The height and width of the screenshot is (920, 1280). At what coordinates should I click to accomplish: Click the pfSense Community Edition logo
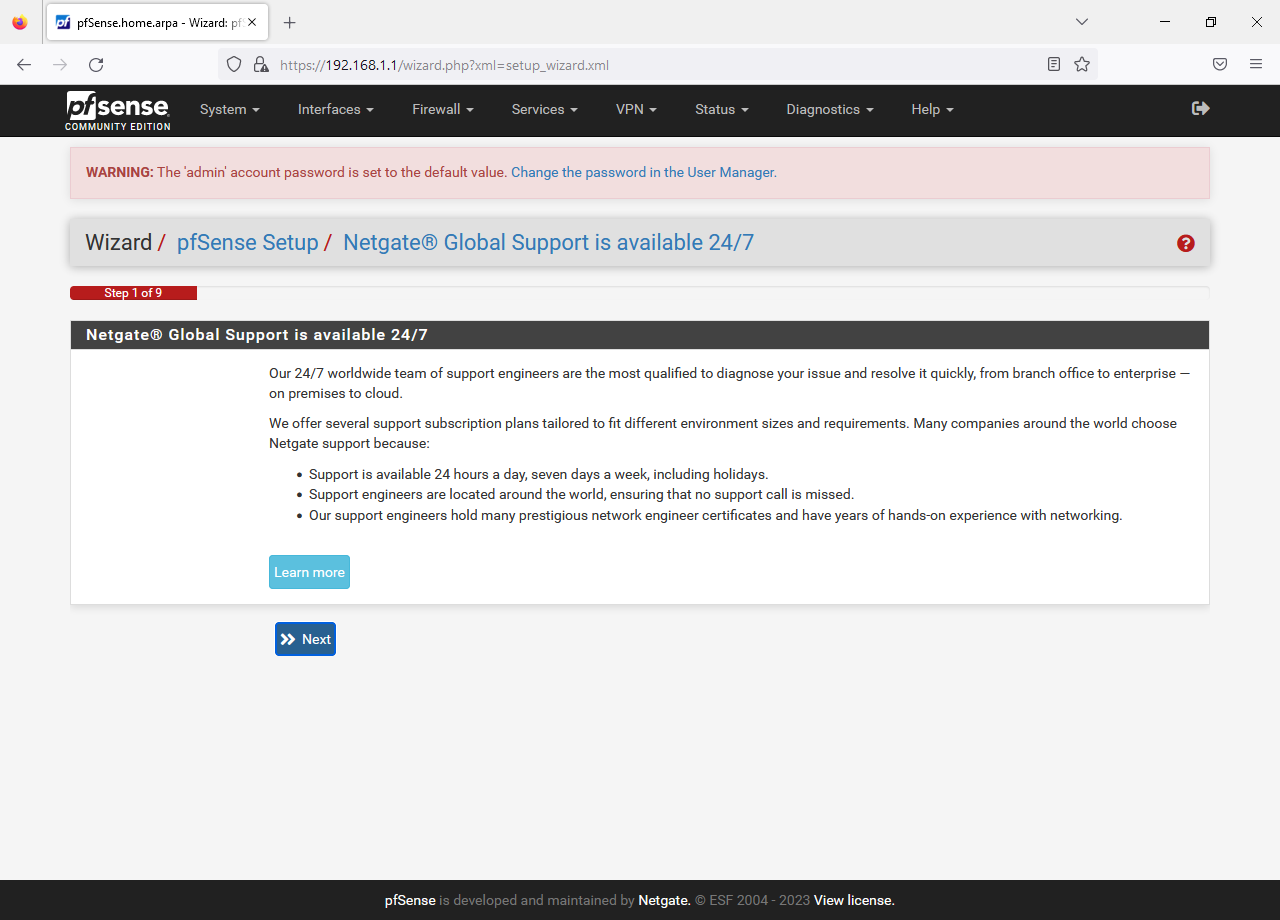click(118, 110)
